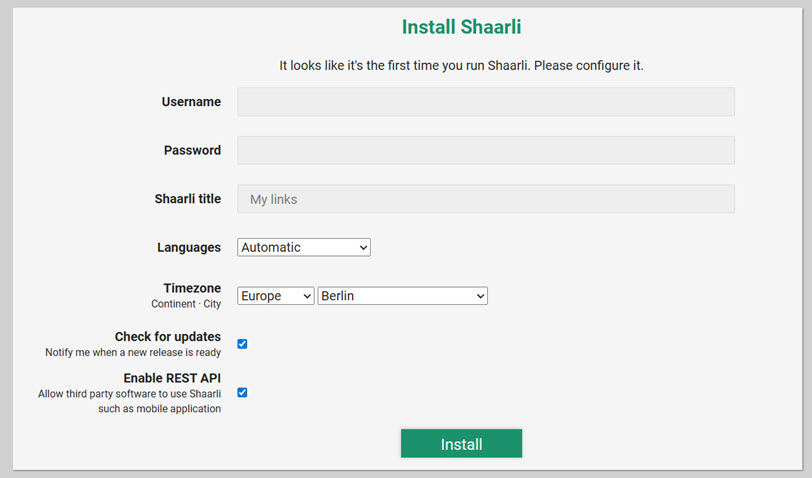Click the 'Timezone' label
The width and height of the screenshot is (812, 478).
tap(192, 288)
